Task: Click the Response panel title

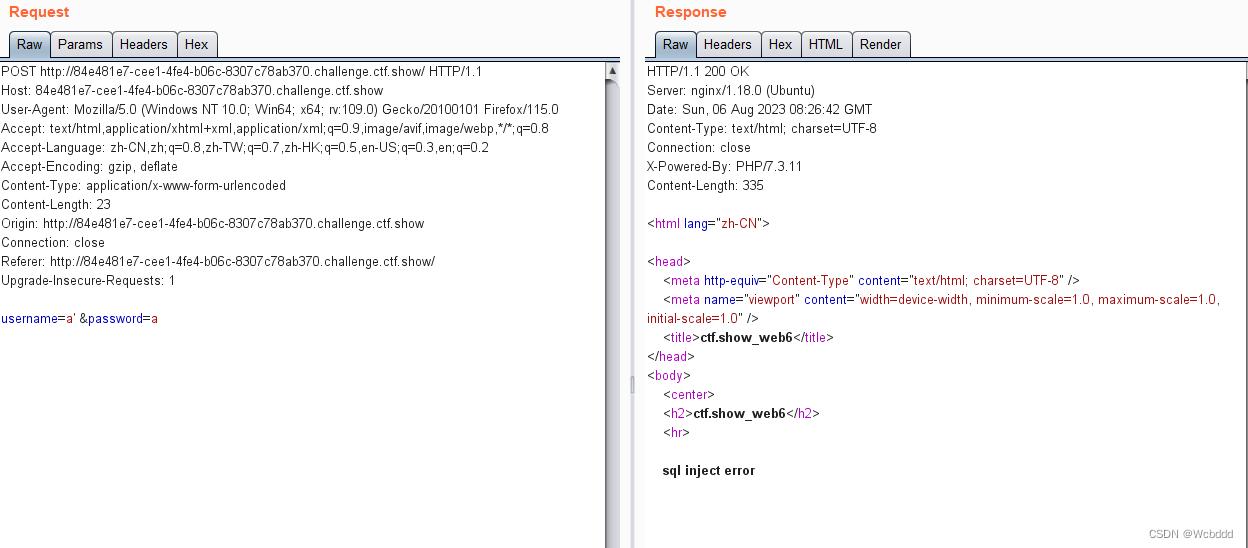Action: pyautogui.click(x=690, y=12)
